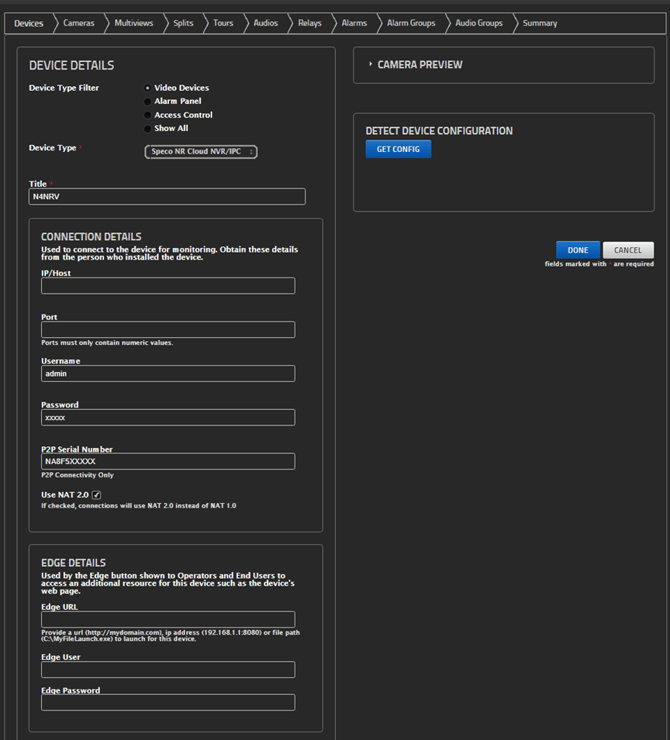
Task: Focus the IP/Host input field
Action: tap(167, 286)
